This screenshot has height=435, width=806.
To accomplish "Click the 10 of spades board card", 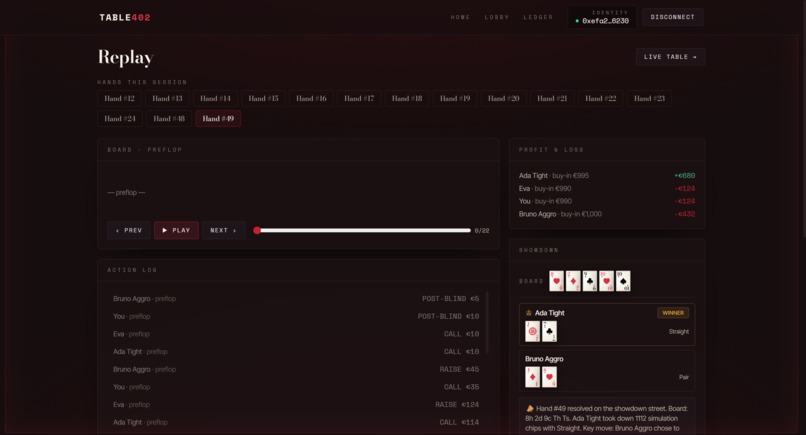I will tap(623, 281).
